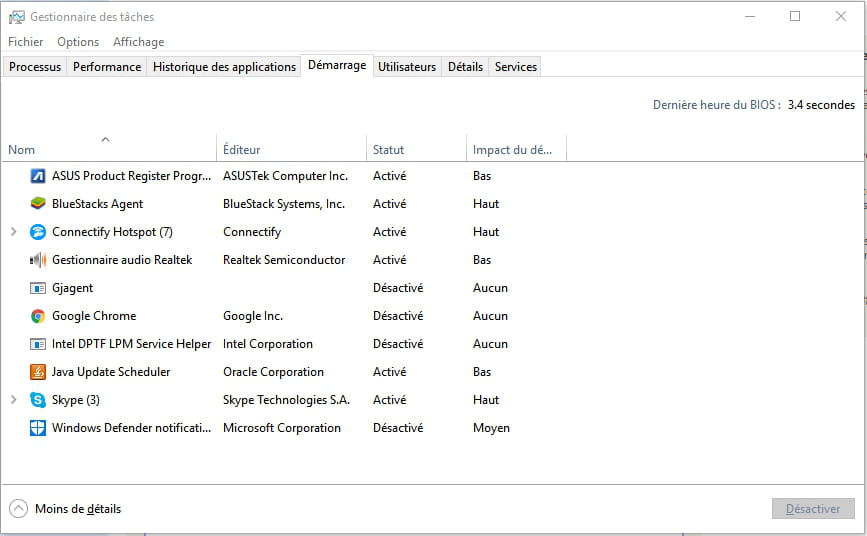Open the Options menu
This screenshot has width=867, height=536.
pos(78,42)
